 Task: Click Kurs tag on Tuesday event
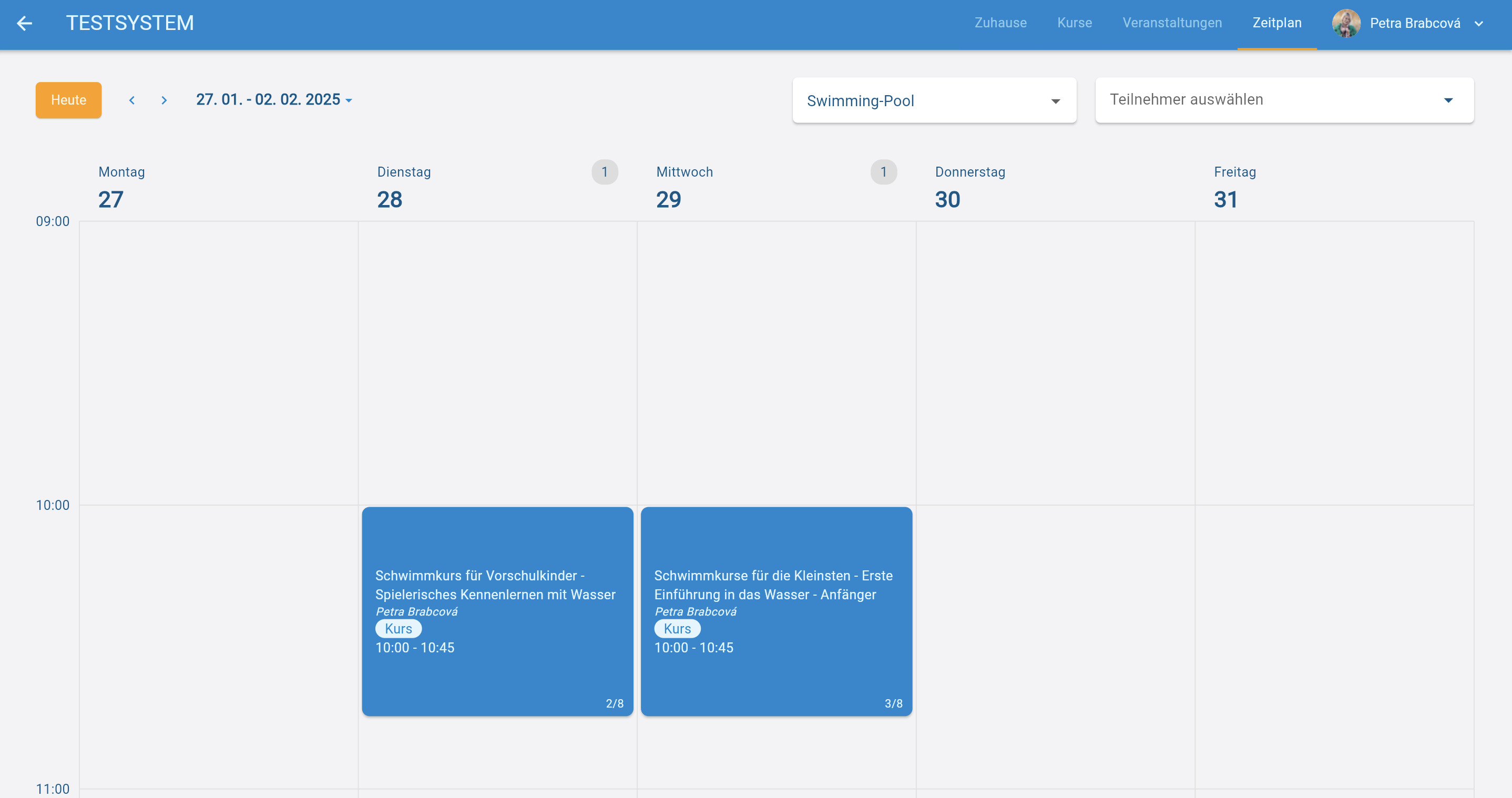398,628
